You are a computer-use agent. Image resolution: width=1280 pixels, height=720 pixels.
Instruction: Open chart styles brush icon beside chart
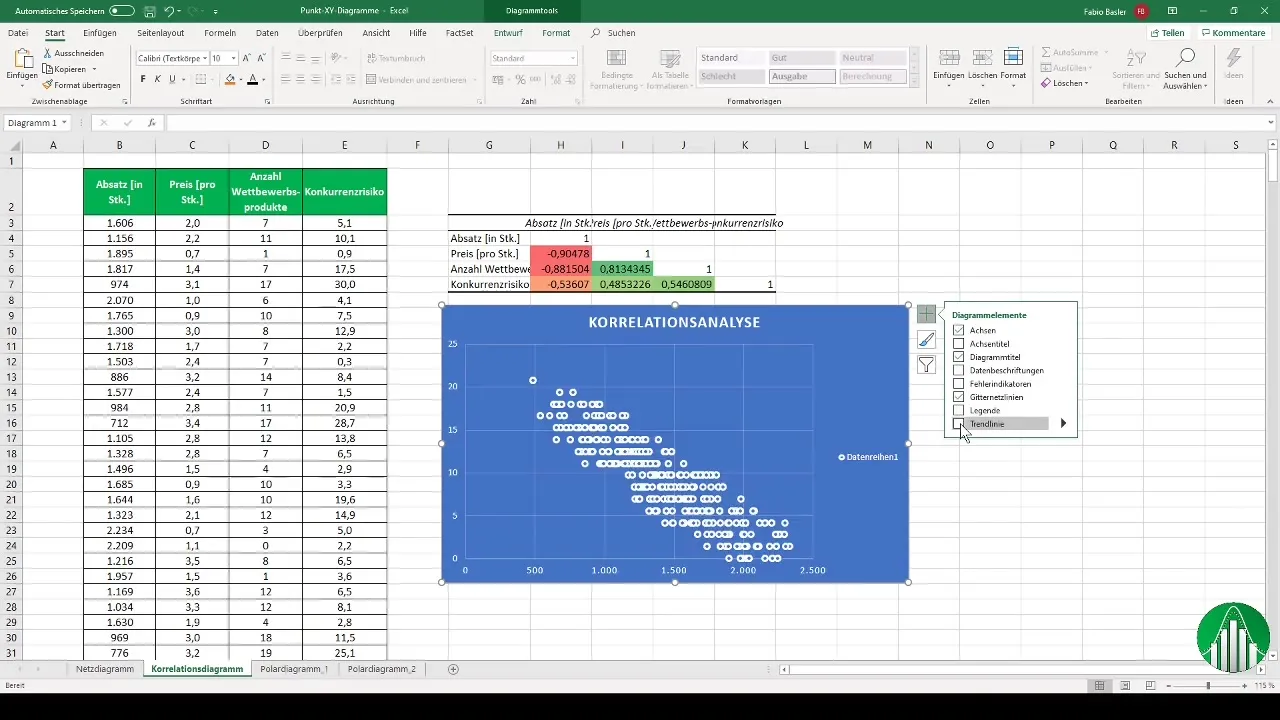(926, 340)
